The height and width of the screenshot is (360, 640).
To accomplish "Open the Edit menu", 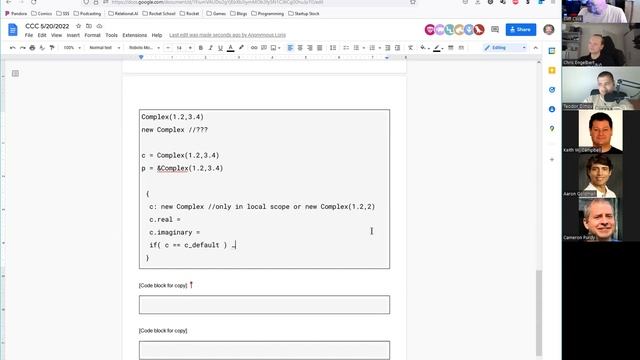I will (x=42, y=36).
